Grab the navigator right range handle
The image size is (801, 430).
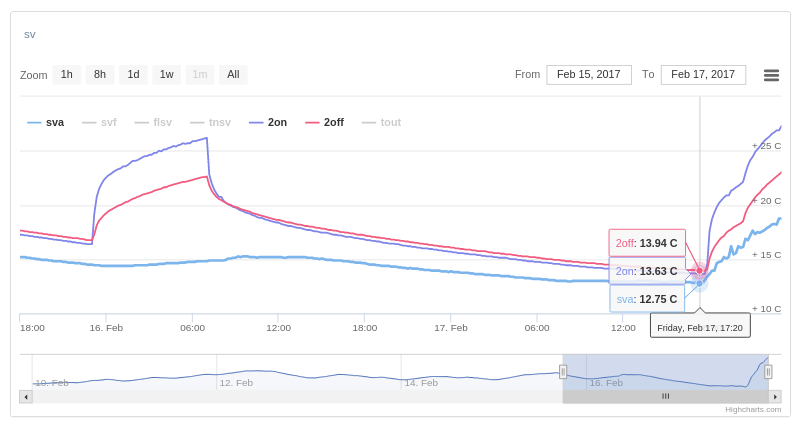(768, 372)
